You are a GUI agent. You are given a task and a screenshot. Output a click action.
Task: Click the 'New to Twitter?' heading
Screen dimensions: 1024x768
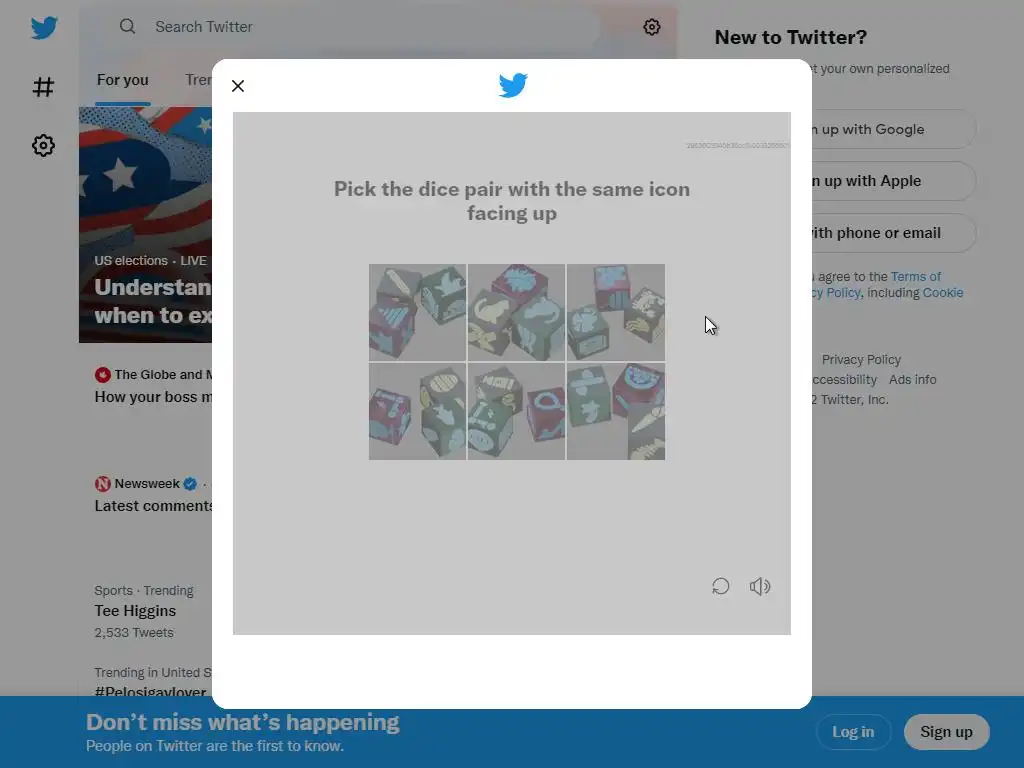point(791,37)
